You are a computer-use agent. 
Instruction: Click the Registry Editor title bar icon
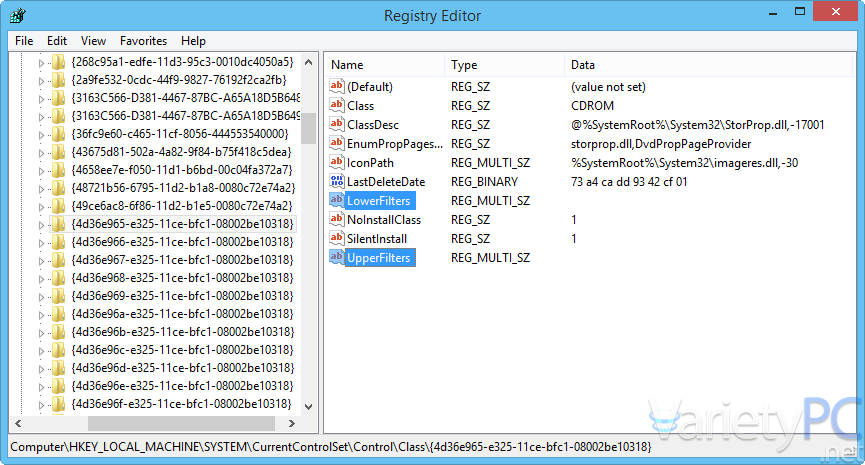[x=18, y=16]
